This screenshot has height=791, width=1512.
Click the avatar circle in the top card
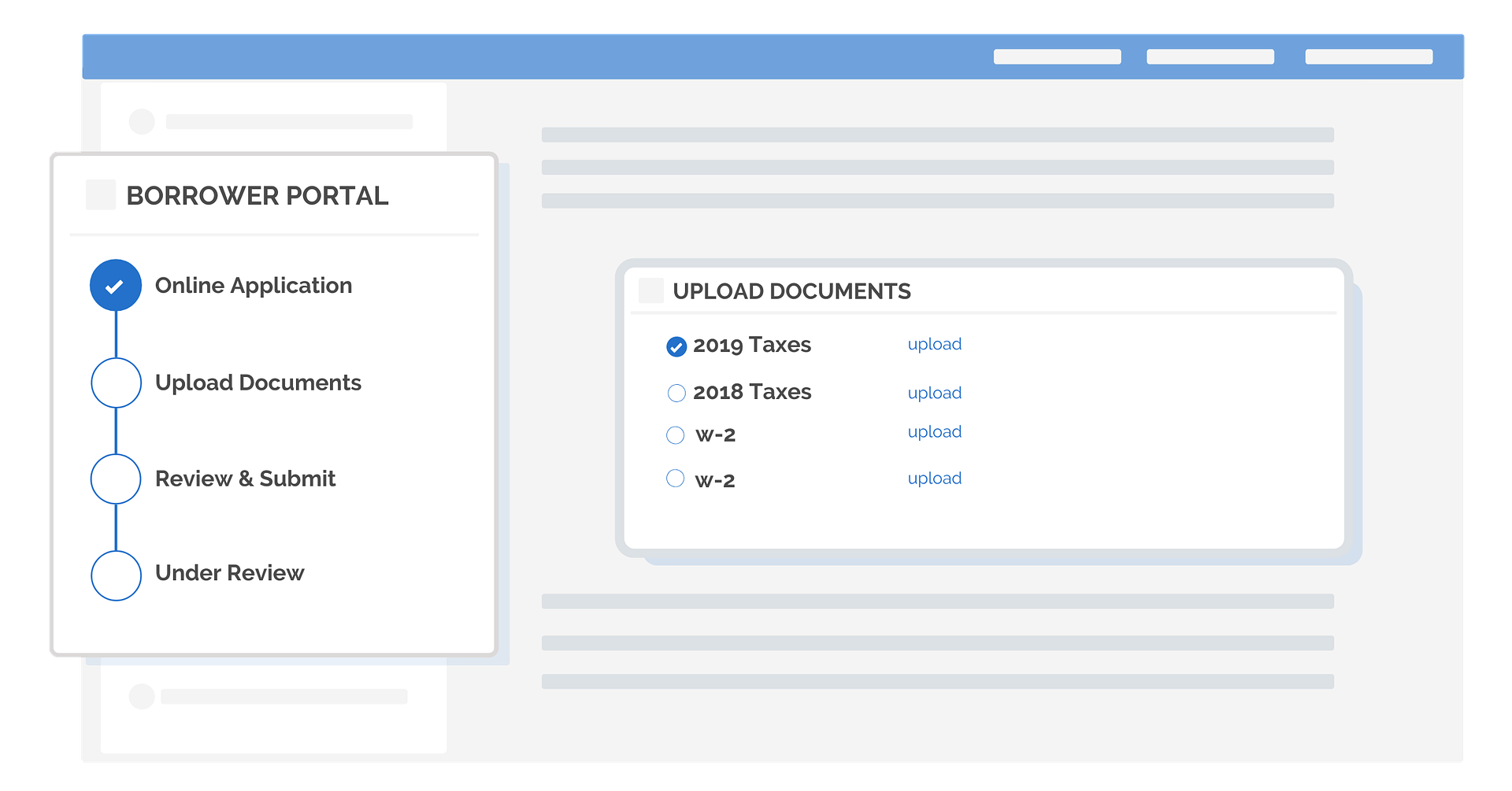(x=142, y=122)
